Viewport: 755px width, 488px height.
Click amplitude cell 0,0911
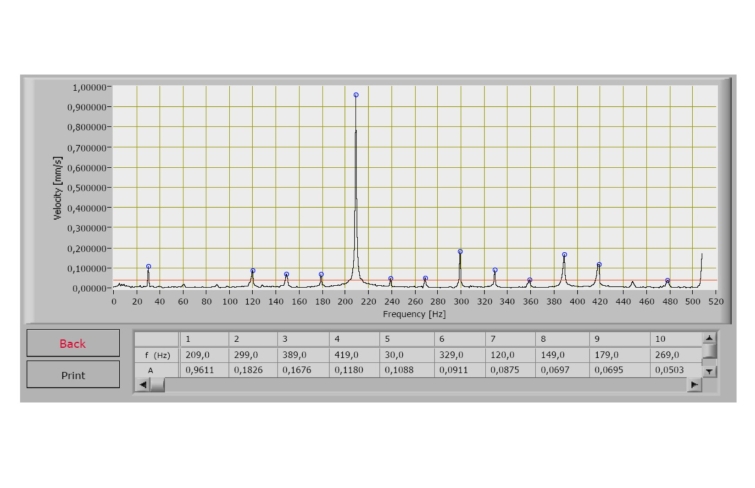click(x=460, y=370)
